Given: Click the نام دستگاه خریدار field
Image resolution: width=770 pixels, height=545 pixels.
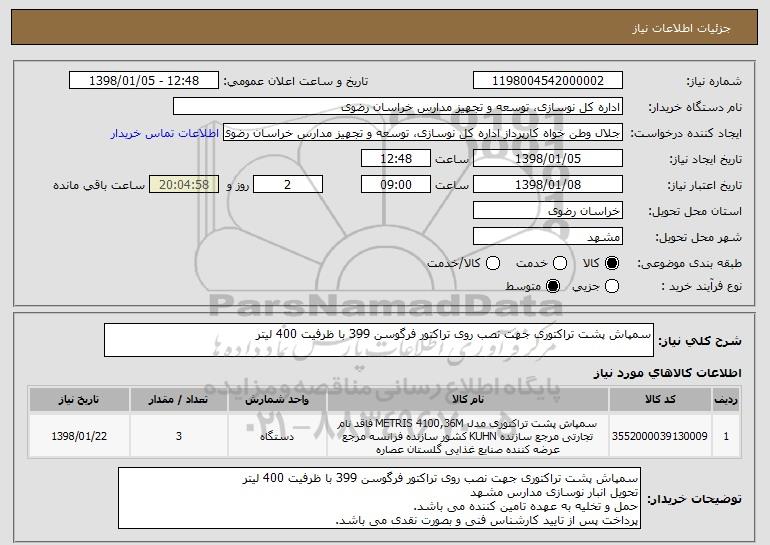Looking at the screenshot, I should click(398, 107).
